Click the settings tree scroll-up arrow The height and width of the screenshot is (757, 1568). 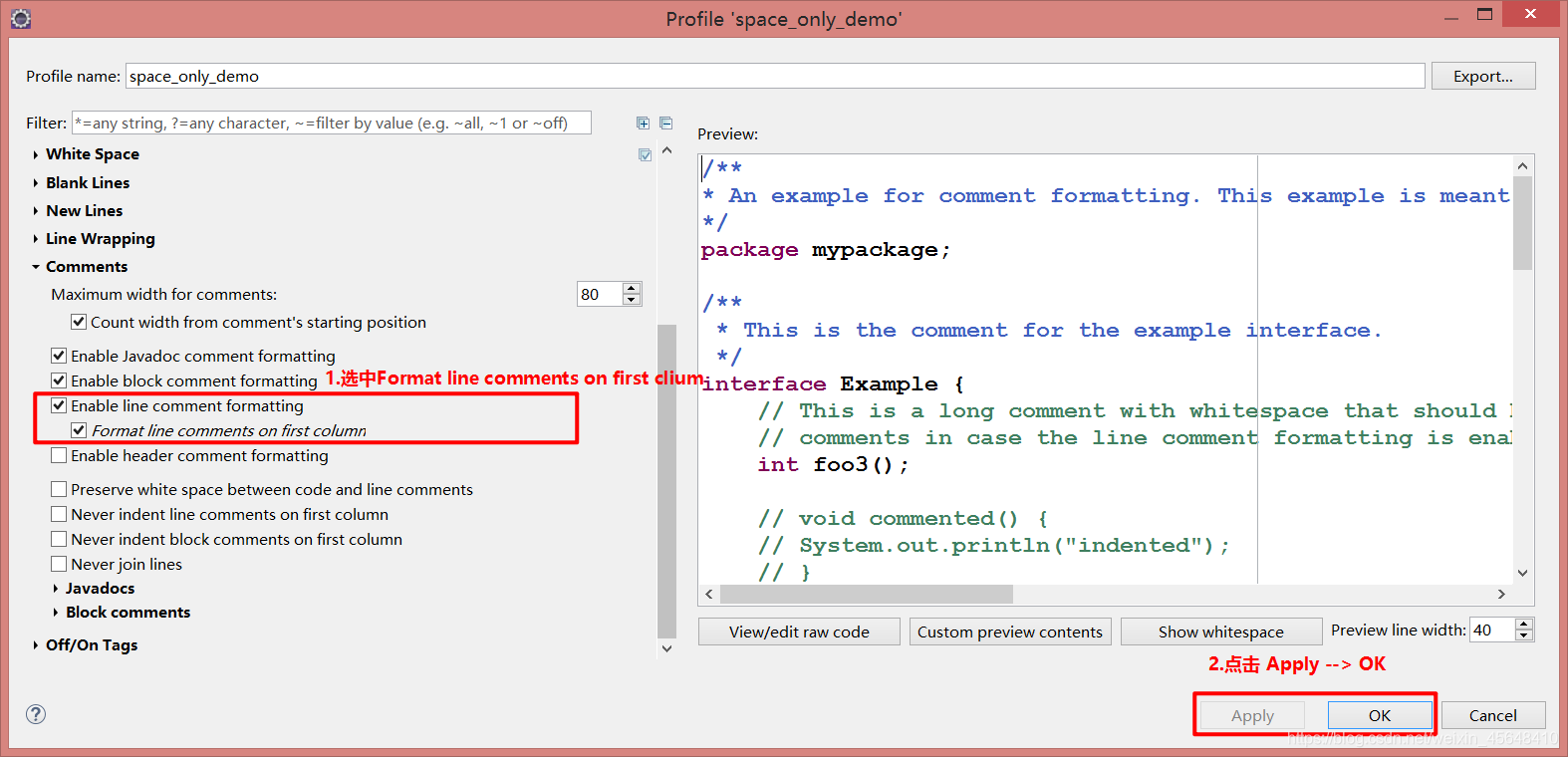point(666,150)
